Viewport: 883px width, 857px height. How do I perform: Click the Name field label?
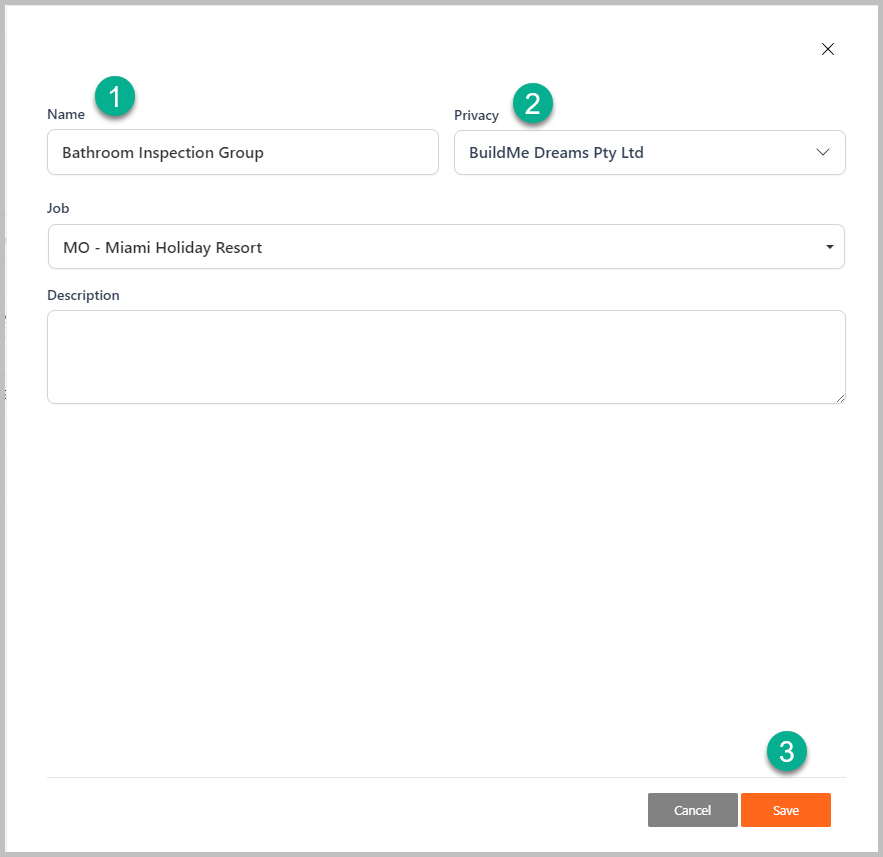(x=66, y=114)
